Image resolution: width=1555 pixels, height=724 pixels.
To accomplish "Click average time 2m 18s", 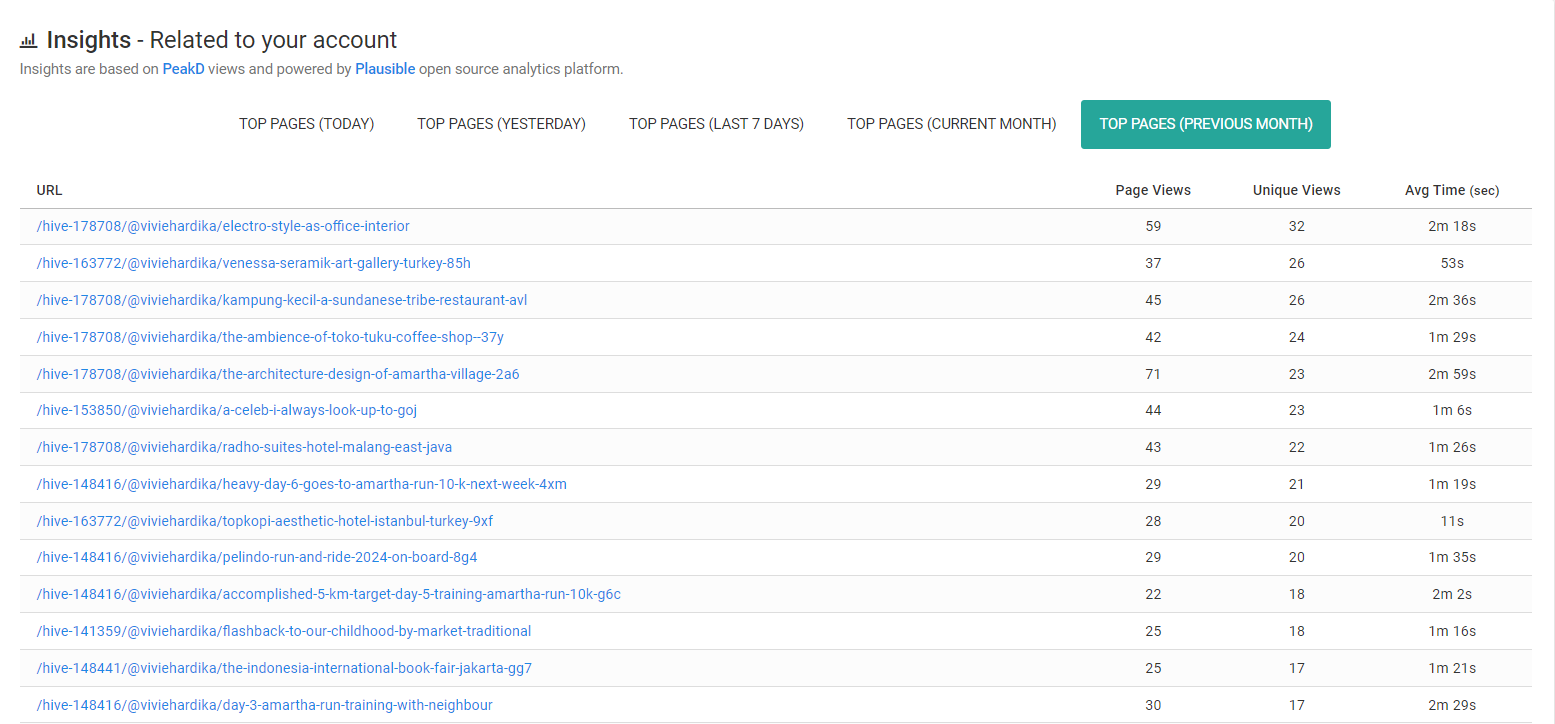I will [1452, 226].
